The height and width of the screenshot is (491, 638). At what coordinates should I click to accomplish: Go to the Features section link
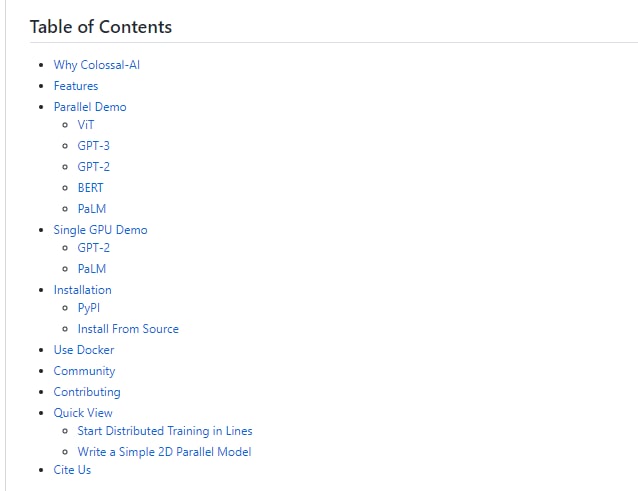click(76, 86)
